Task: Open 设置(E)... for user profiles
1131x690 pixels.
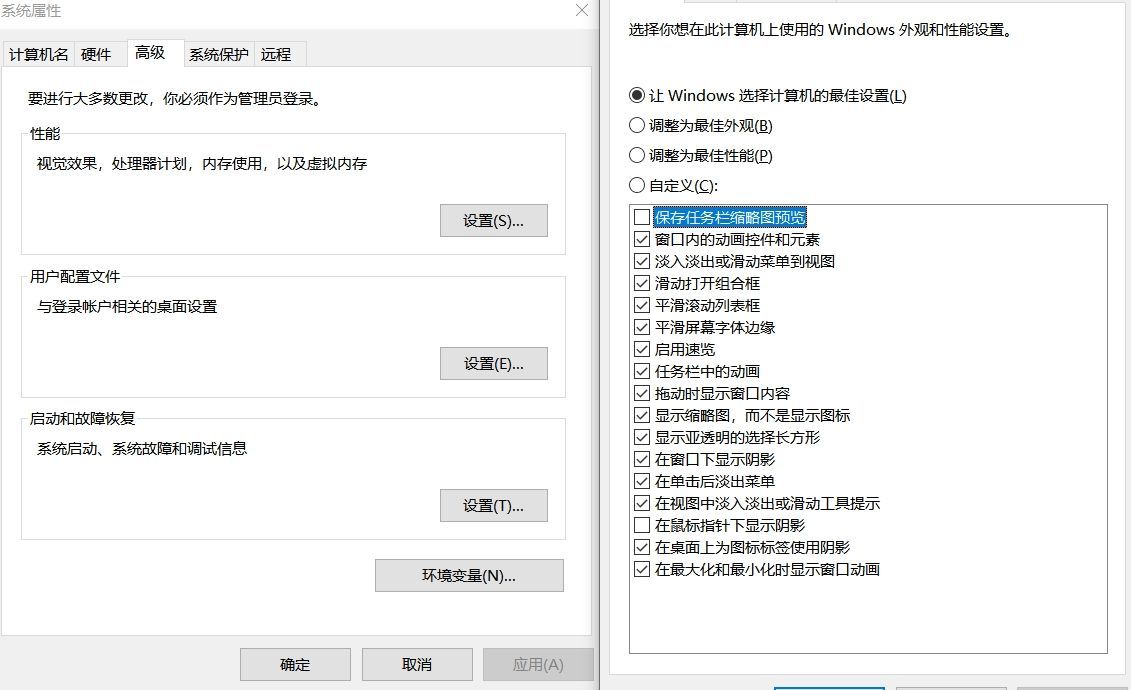Action: coord(493,363)
